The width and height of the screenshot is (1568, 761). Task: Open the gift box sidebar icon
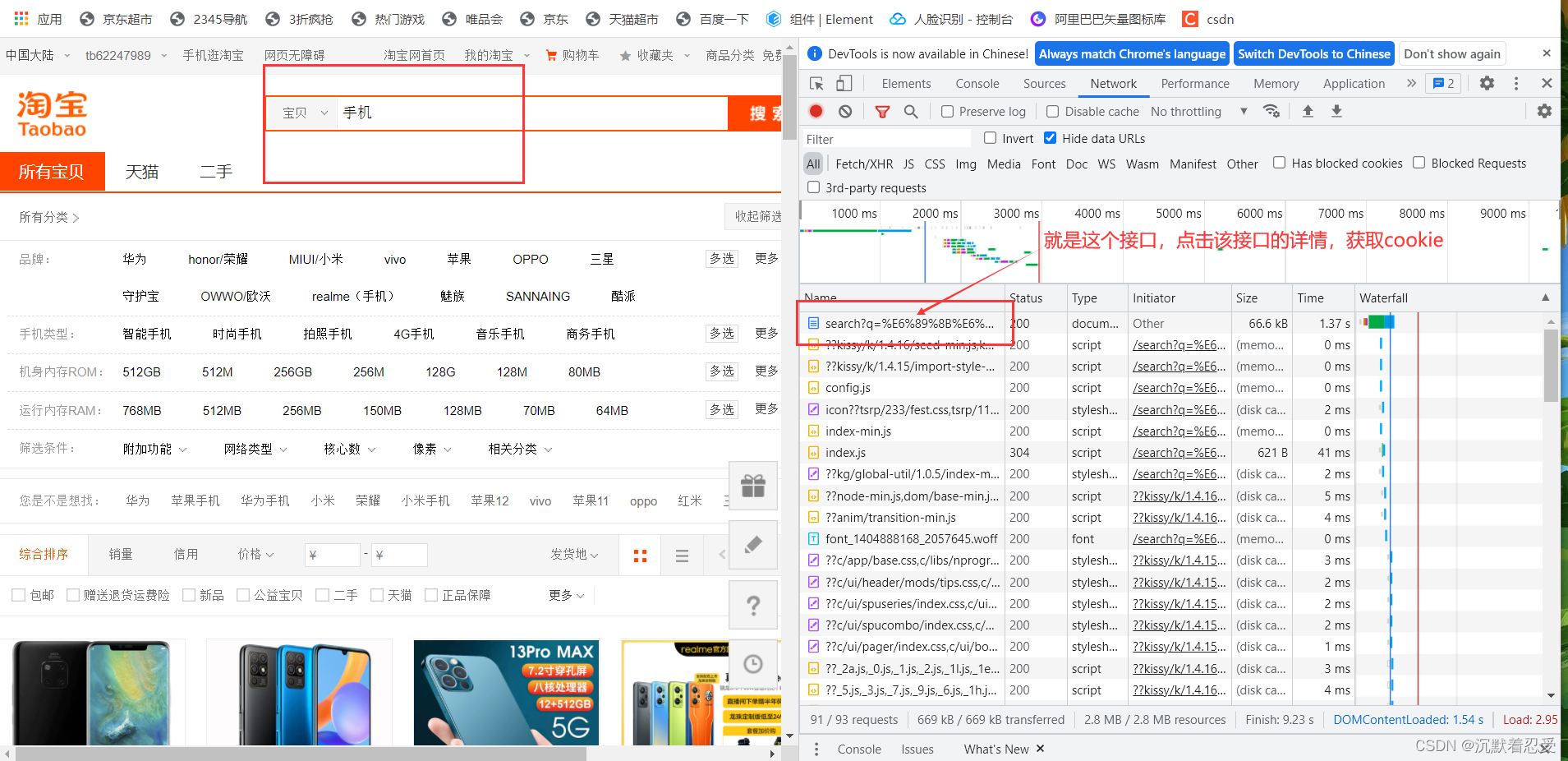pos(753,486)
